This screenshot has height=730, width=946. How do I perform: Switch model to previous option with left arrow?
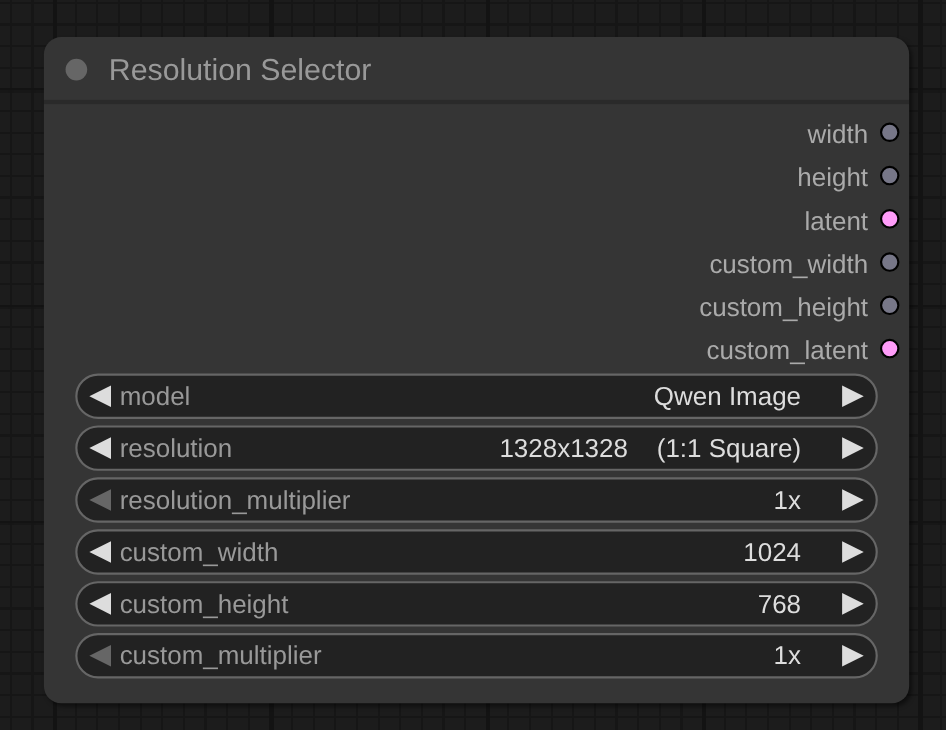coord(100,396)
